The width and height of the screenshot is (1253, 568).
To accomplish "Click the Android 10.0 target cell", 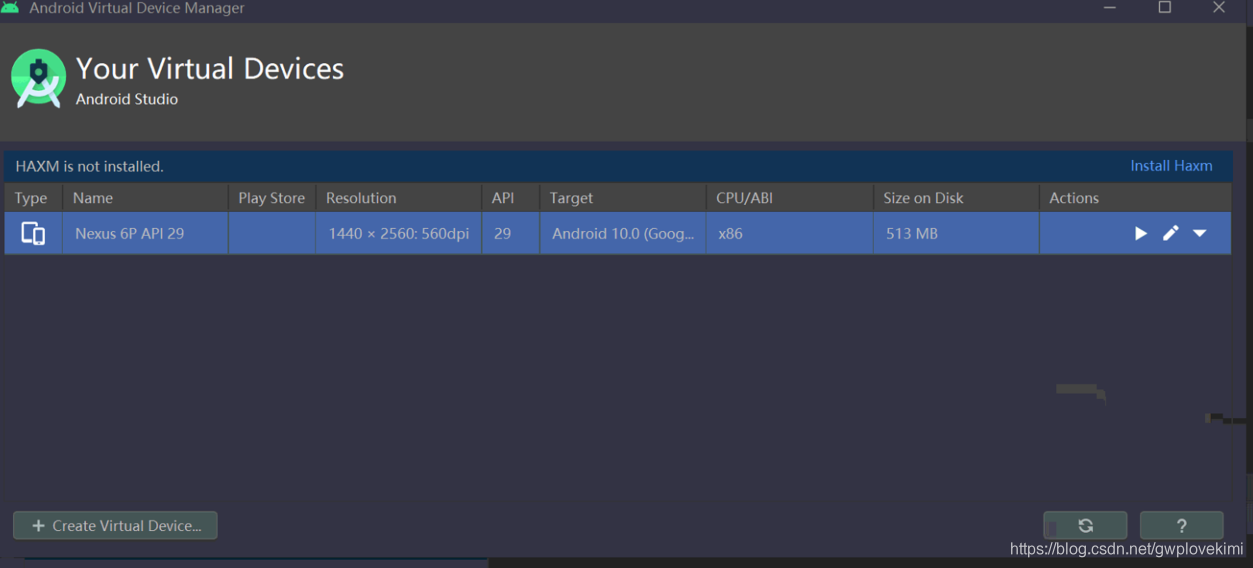I will pos(622,233).
